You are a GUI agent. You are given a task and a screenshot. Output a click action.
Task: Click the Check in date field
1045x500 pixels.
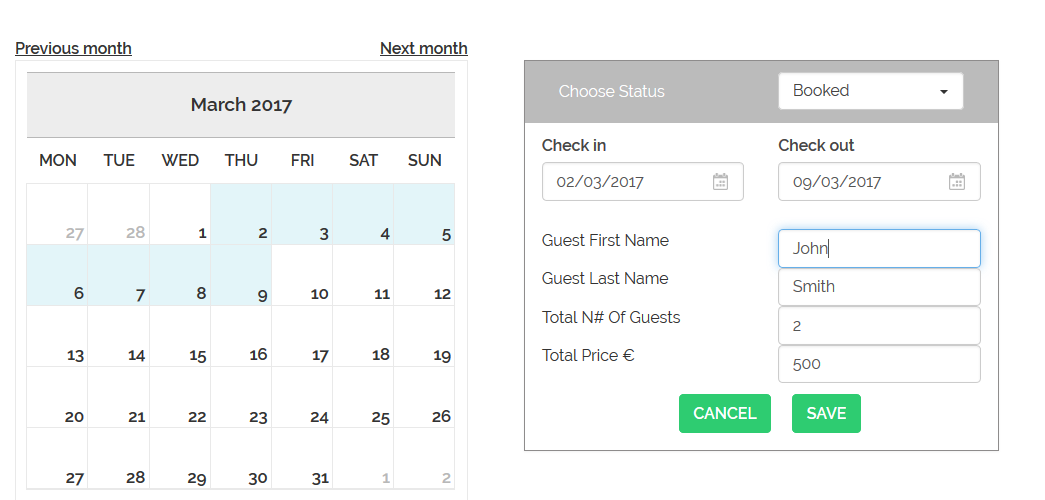(642, 181)
